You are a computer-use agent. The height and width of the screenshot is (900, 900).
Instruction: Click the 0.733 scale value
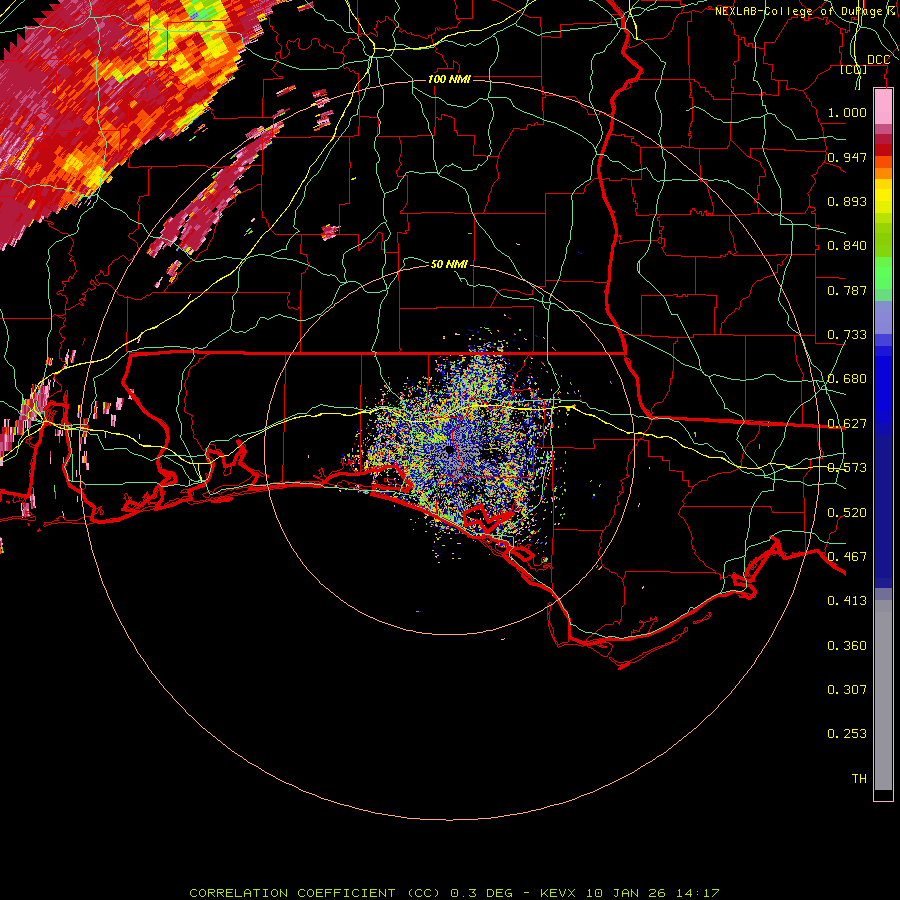point(847,335)
